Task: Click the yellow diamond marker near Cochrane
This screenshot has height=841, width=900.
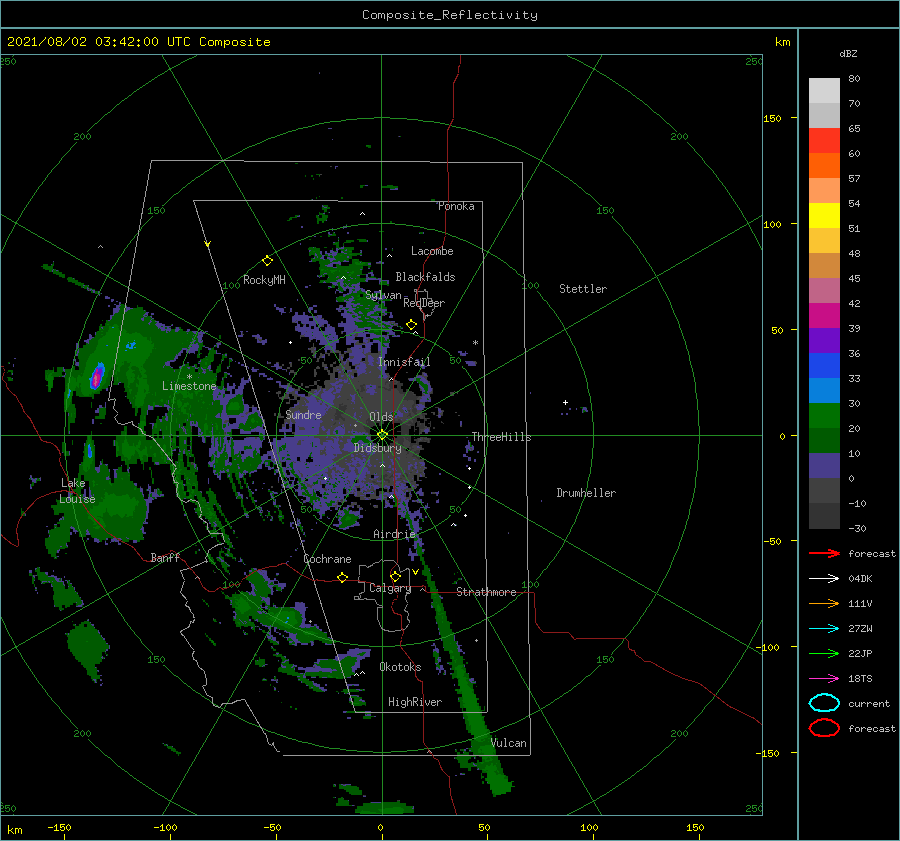Action: coord(342,578)
